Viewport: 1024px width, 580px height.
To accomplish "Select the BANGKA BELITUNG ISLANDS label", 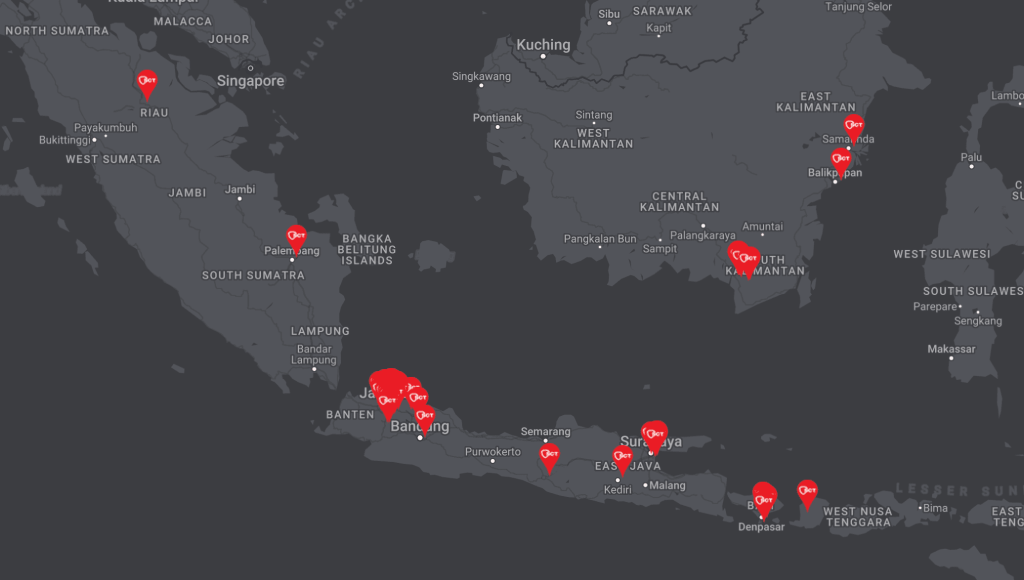I will 367,250.
